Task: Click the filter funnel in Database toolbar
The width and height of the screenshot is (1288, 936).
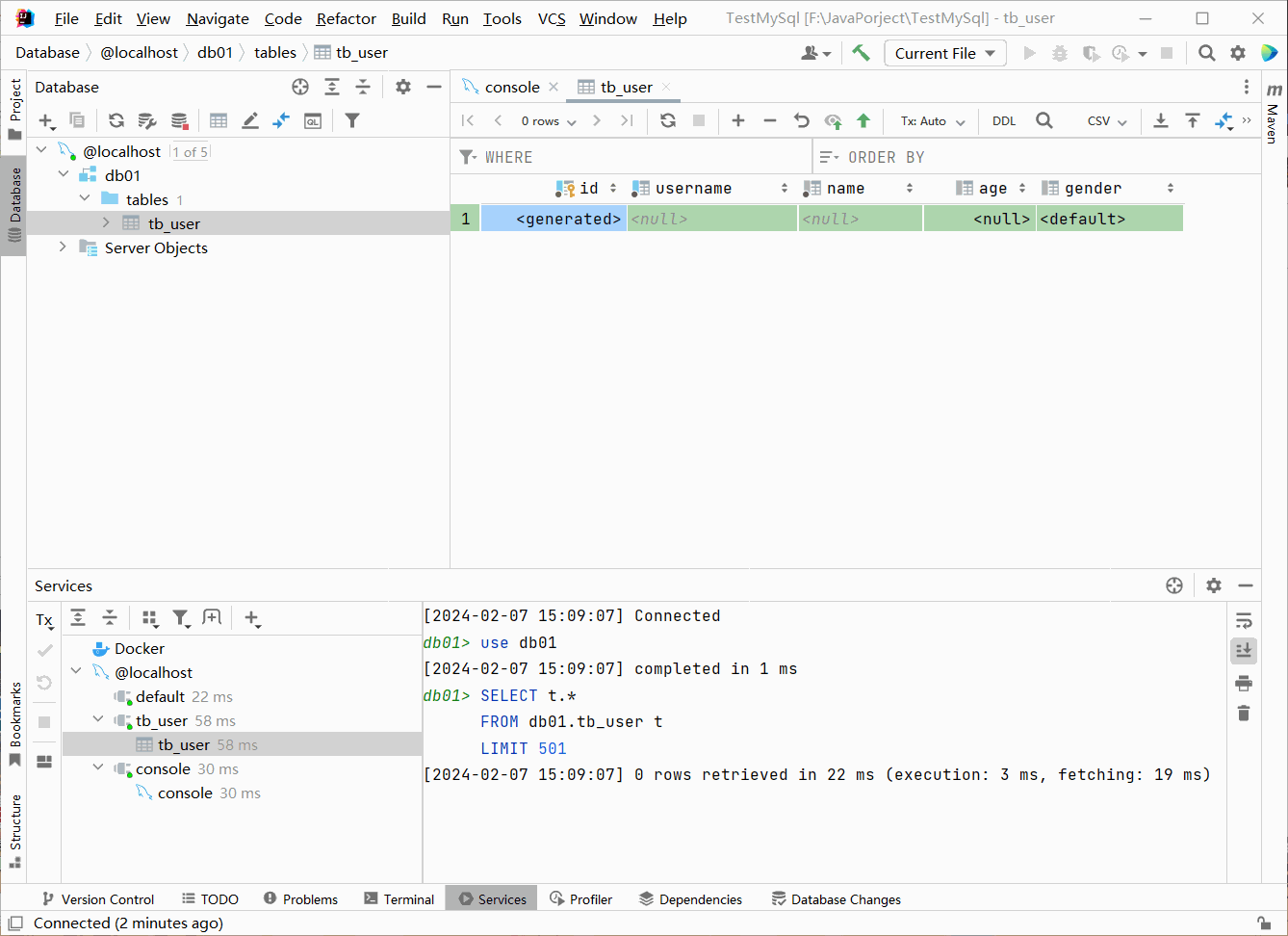Action: (x=352, y=120)
